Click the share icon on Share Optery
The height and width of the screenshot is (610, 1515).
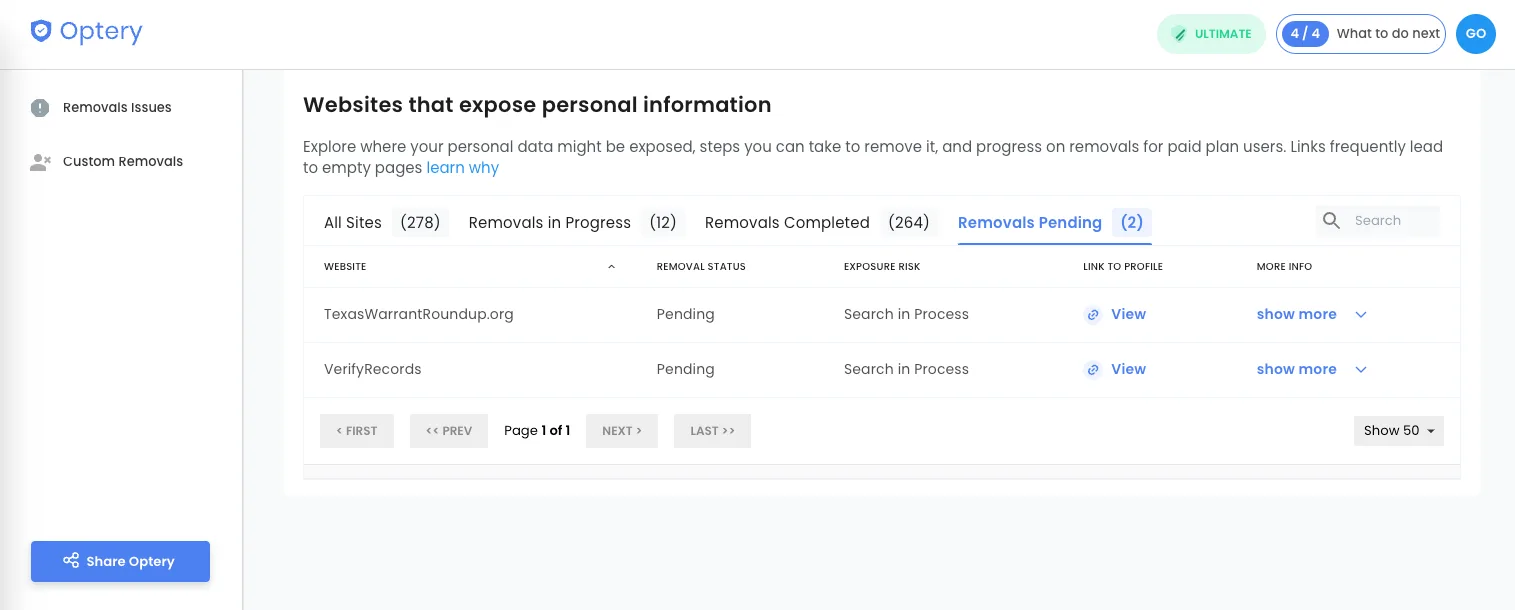pos(72,561)
